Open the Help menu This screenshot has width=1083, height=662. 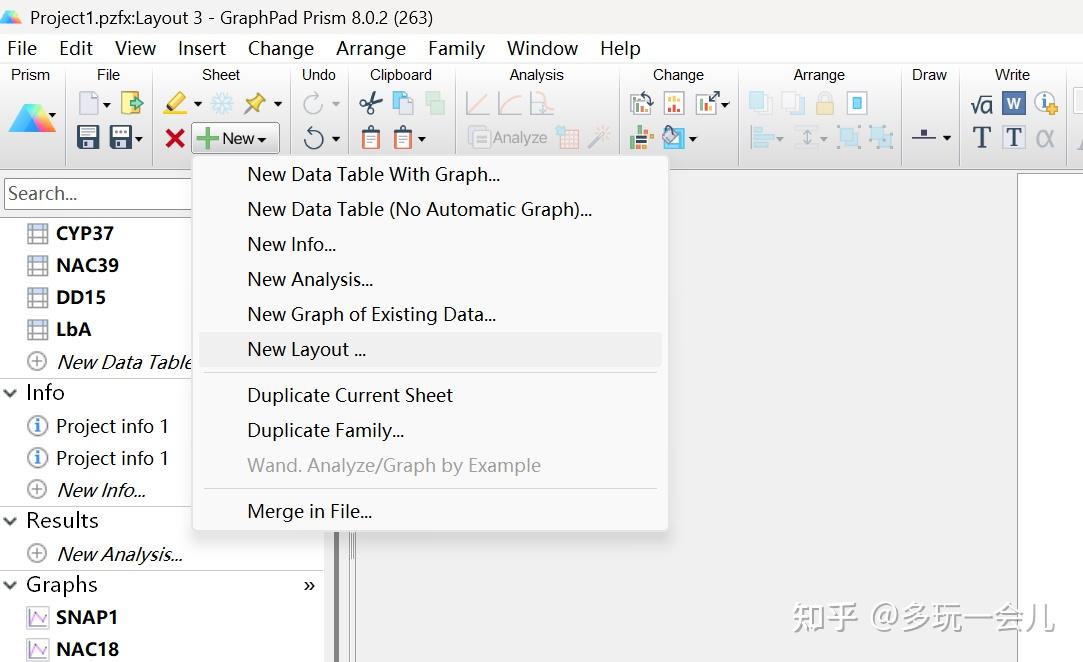pyautogui.click(x=620, y=48)
